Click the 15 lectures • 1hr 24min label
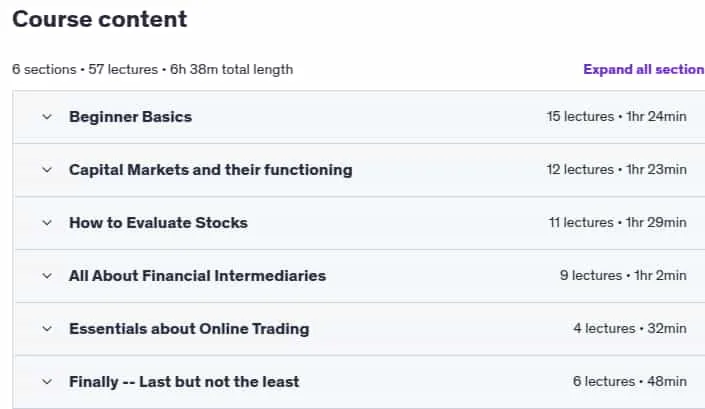This screenshot has height=409, width=705. click(x=616, y=116)
